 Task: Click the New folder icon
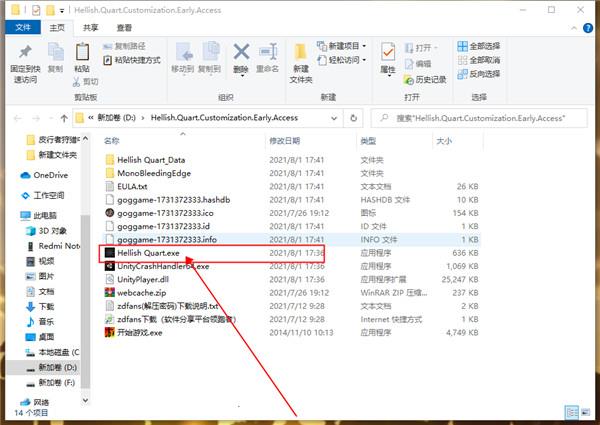(301, 52)
